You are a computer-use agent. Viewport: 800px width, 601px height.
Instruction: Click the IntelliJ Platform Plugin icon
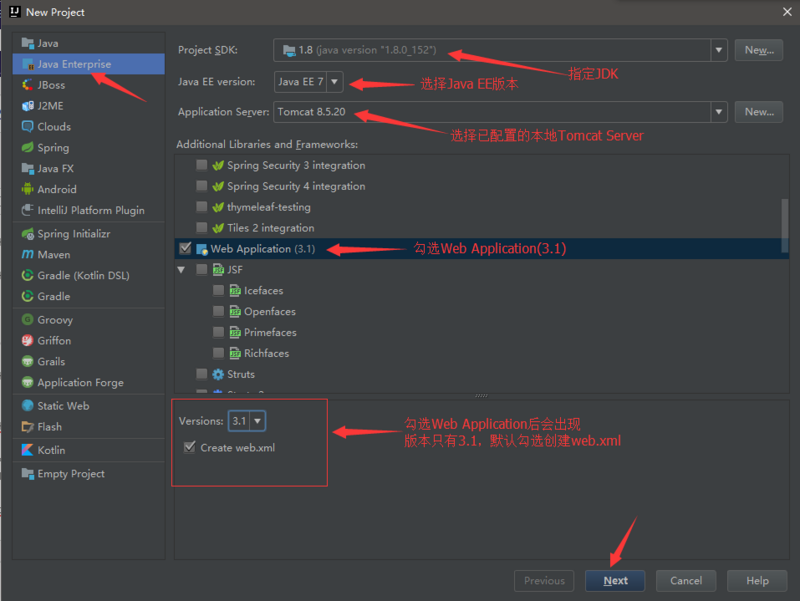(28, 210)
